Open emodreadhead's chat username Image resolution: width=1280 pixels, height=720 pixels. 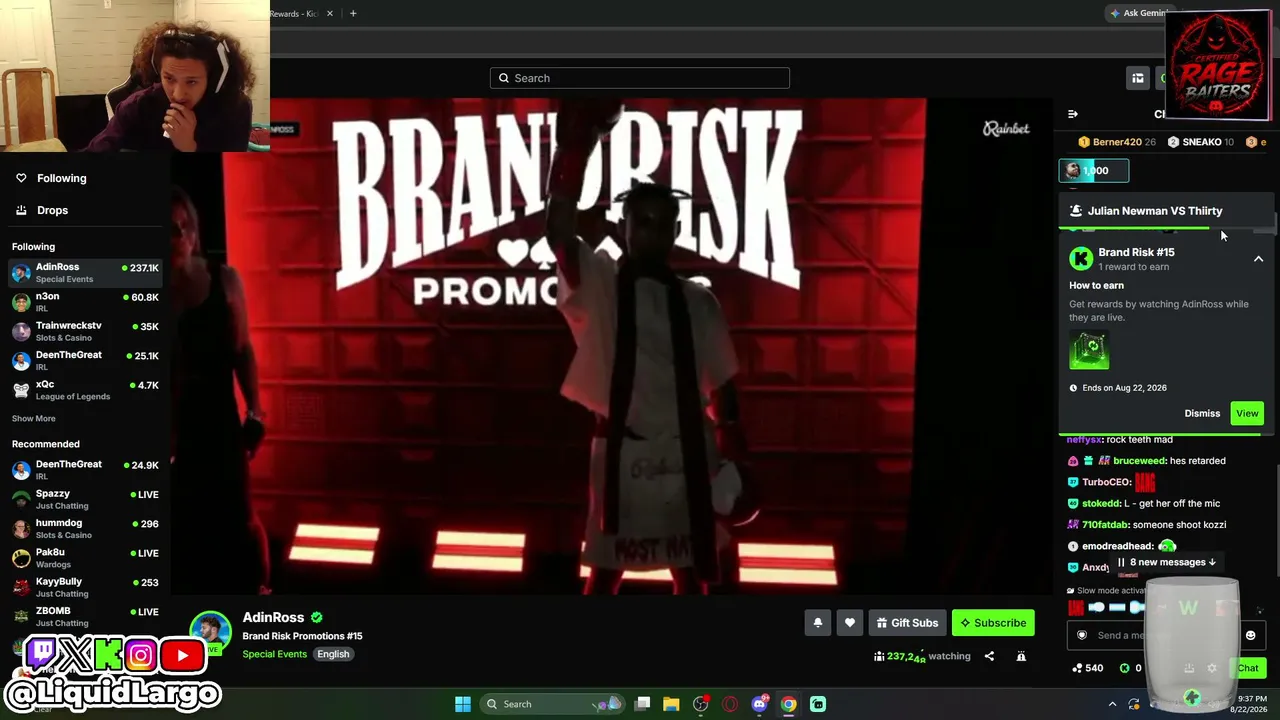[x=1118, y=546]
